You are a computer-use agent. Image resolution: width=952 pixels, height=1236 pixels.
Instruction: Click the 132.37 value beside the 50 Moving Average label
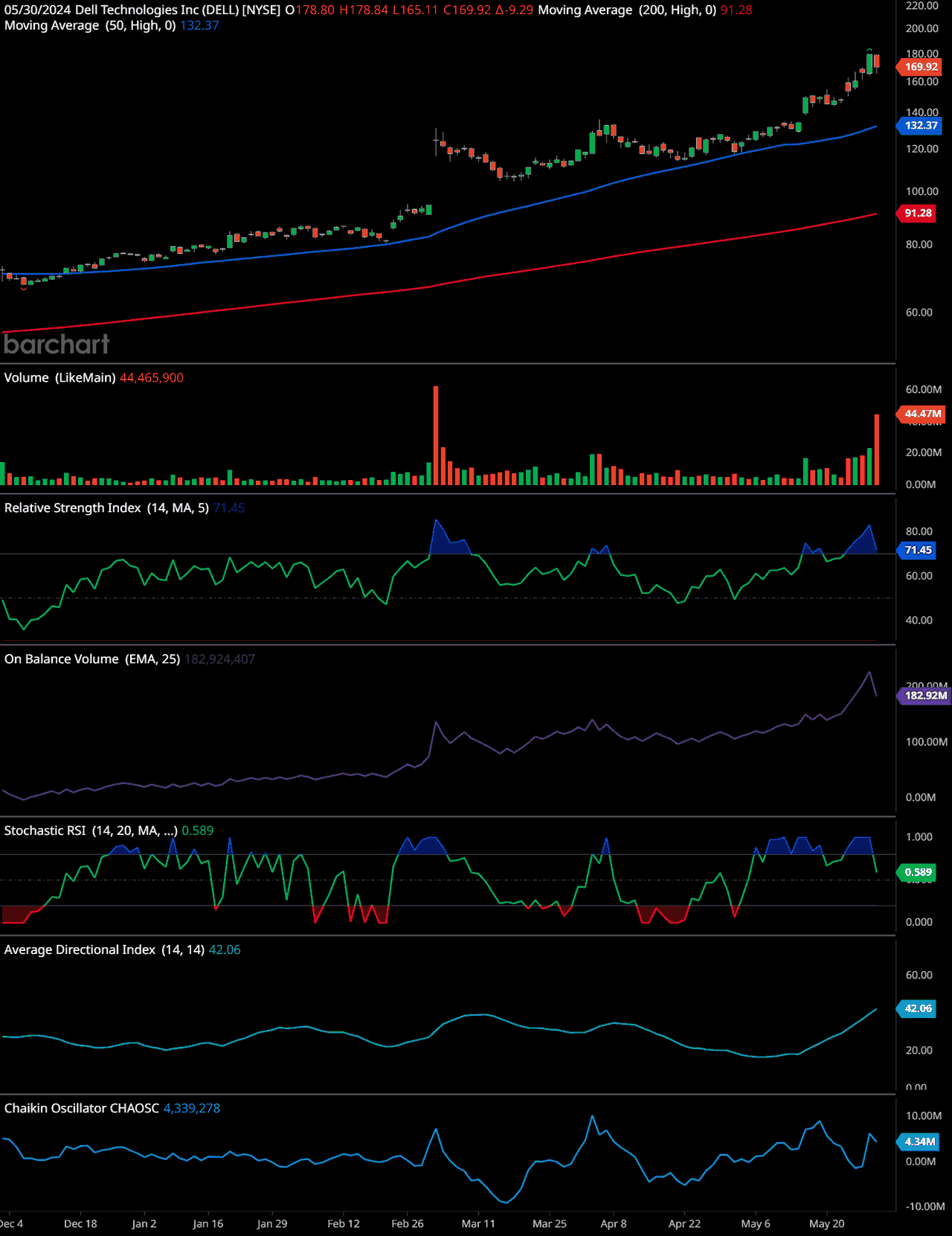click(x=199, y=25)
